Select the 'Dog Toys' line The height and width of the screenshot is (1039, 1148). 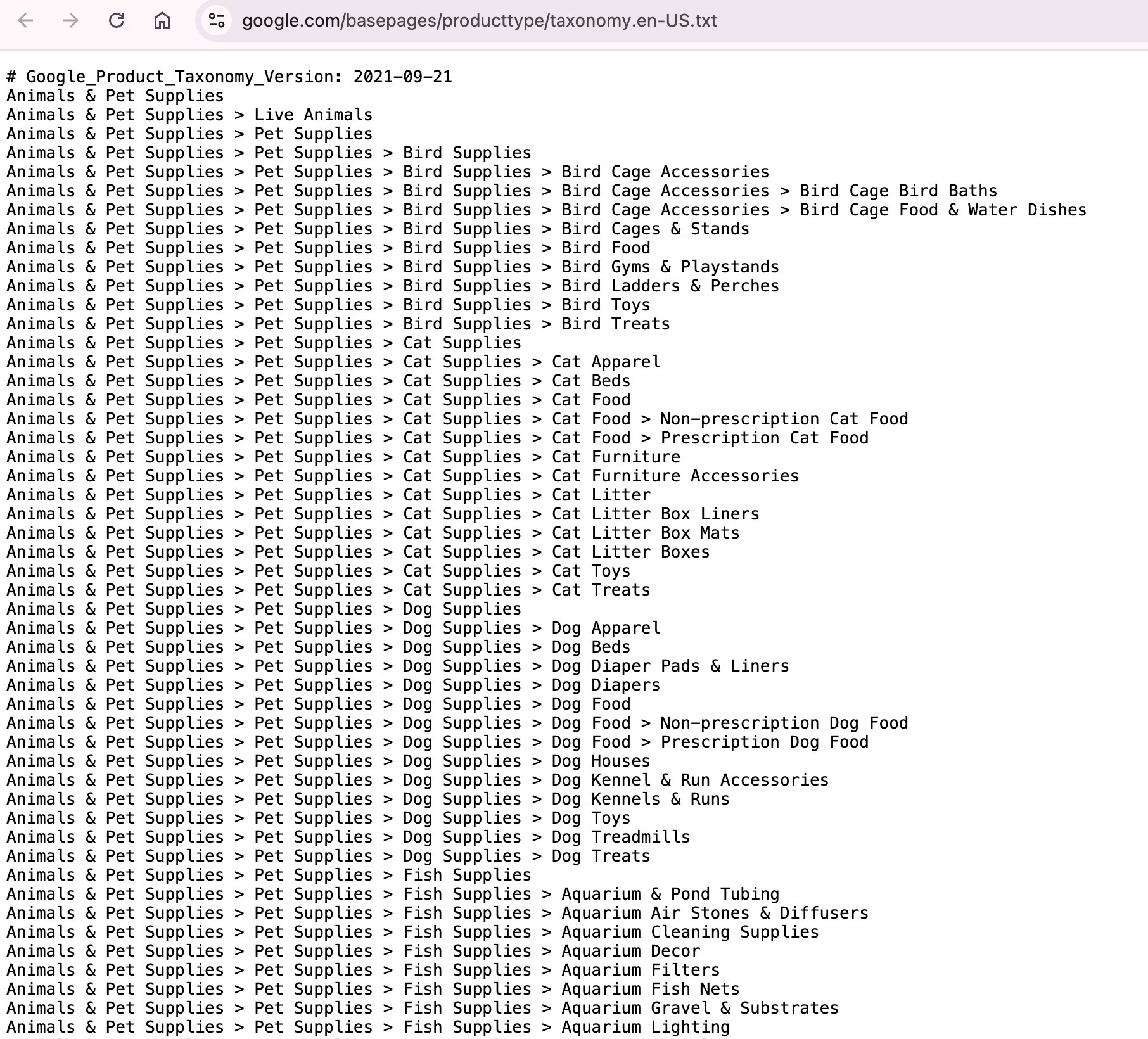click(319, 818)
